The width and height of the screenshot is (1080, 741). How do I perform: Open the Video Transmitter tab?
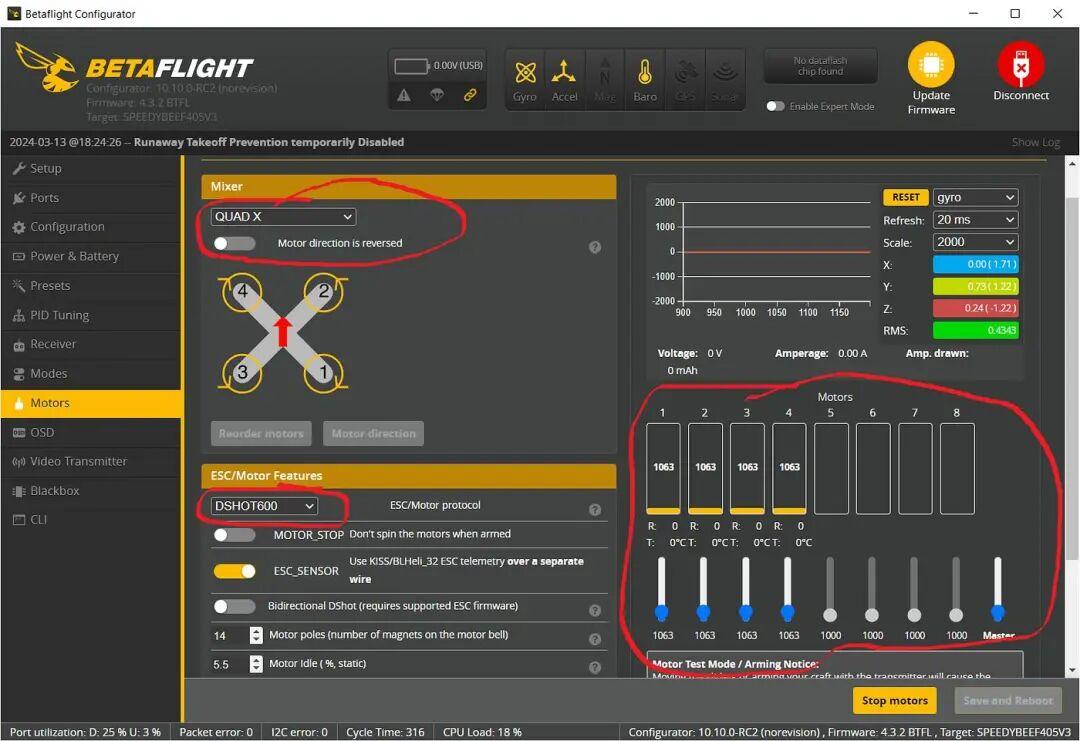[x=91, y=461]
